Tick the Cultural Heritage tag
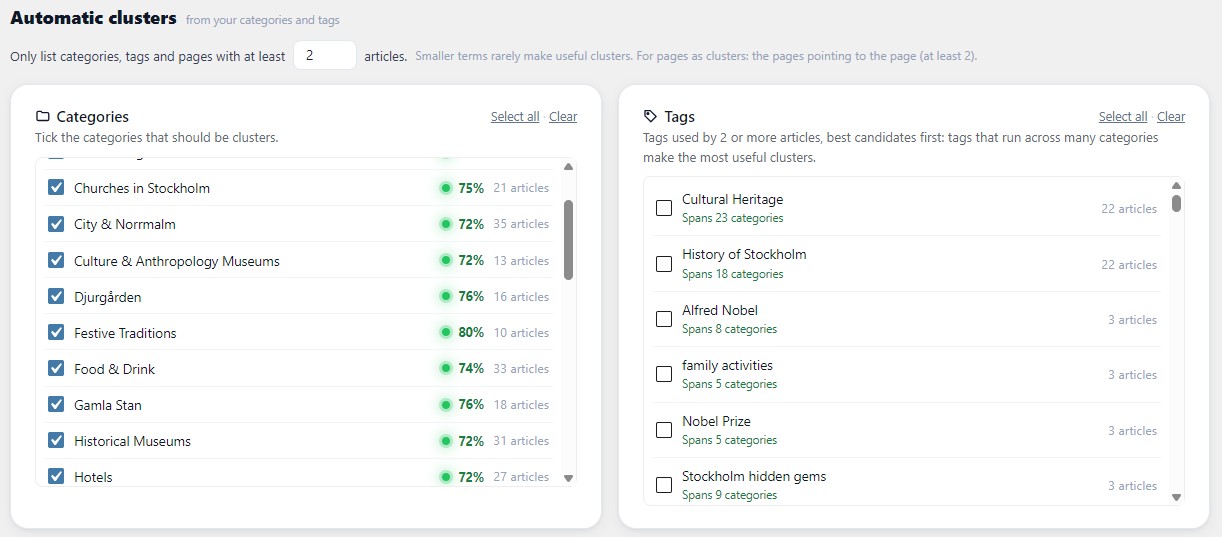The height and width of the screenshot is (537, 1222). [x=664, y=208]
